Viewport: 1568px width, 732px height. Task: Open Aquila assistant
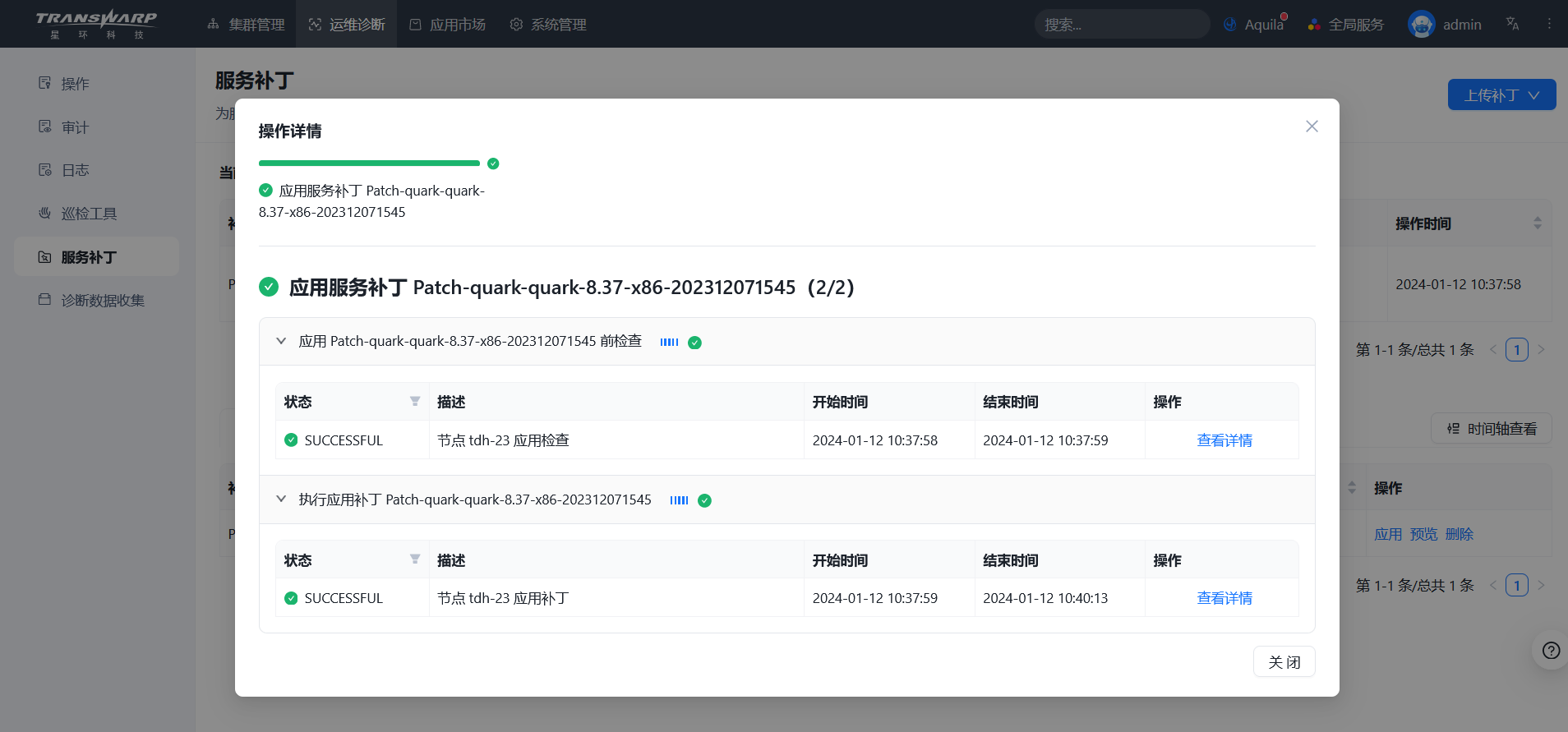(x=1255, y=25)
